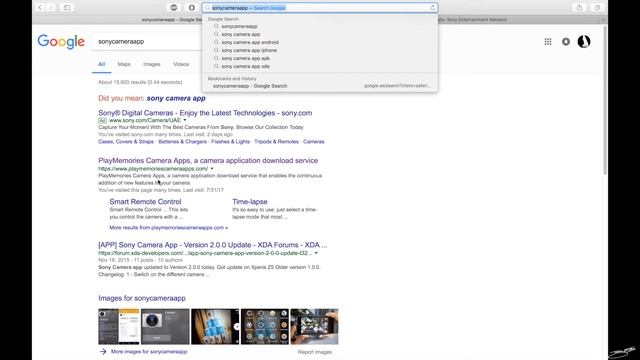
Task: Click the Google logo
Action: pyautogui.click(x=61, y=41)
